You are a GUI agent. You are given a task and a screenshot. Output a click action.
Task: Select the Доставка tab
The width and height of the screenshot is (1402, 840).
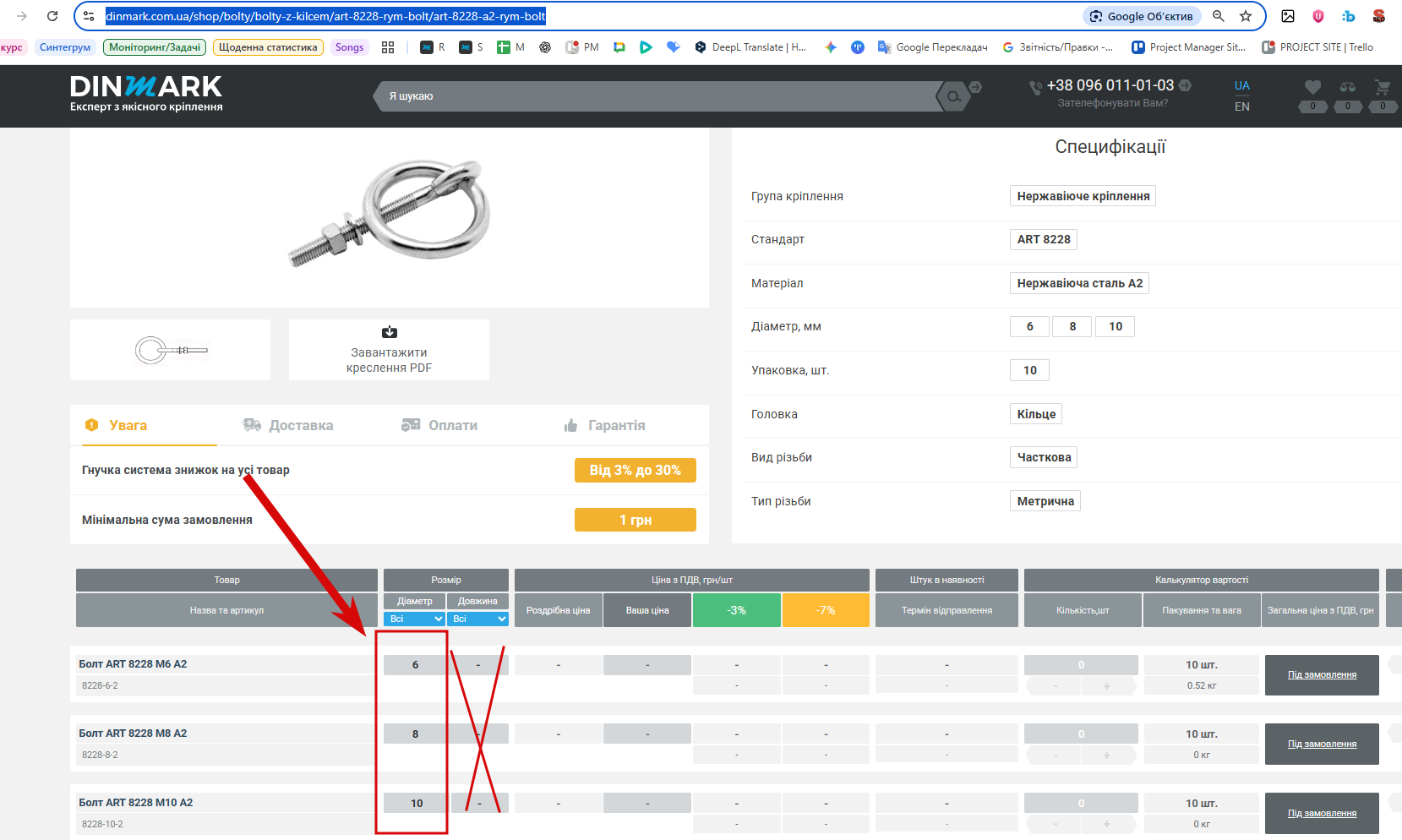[287, 425]
